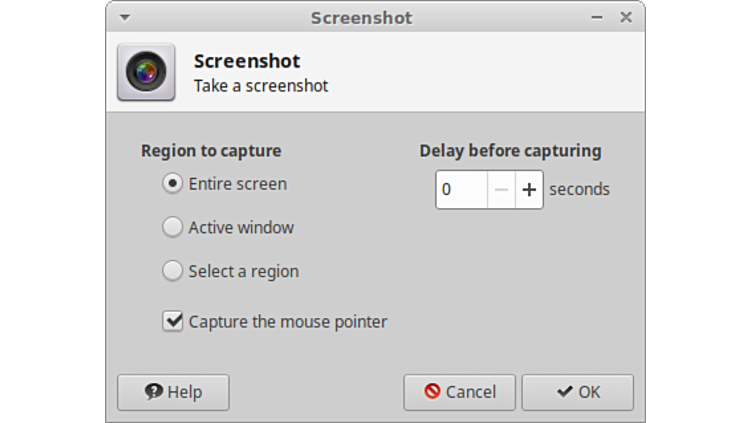752x423 pixels.
Task: Click the Take a screenshot subtitle
Action: click(x=260, y=86)
